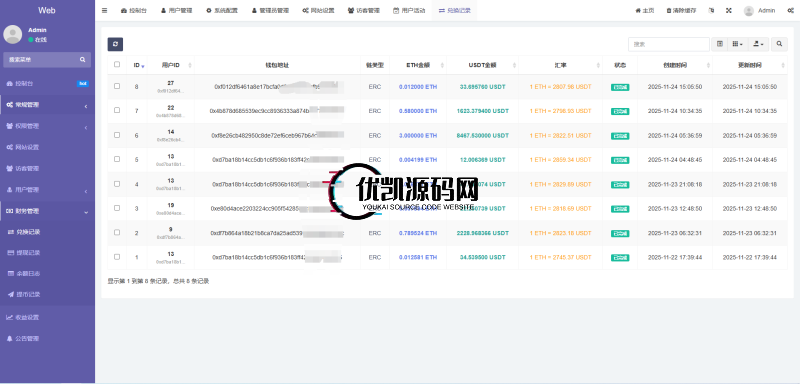Click the language switch icon in top bar
Image resolution: width=800 pixels, height=384 pixels.
(711, 10)
